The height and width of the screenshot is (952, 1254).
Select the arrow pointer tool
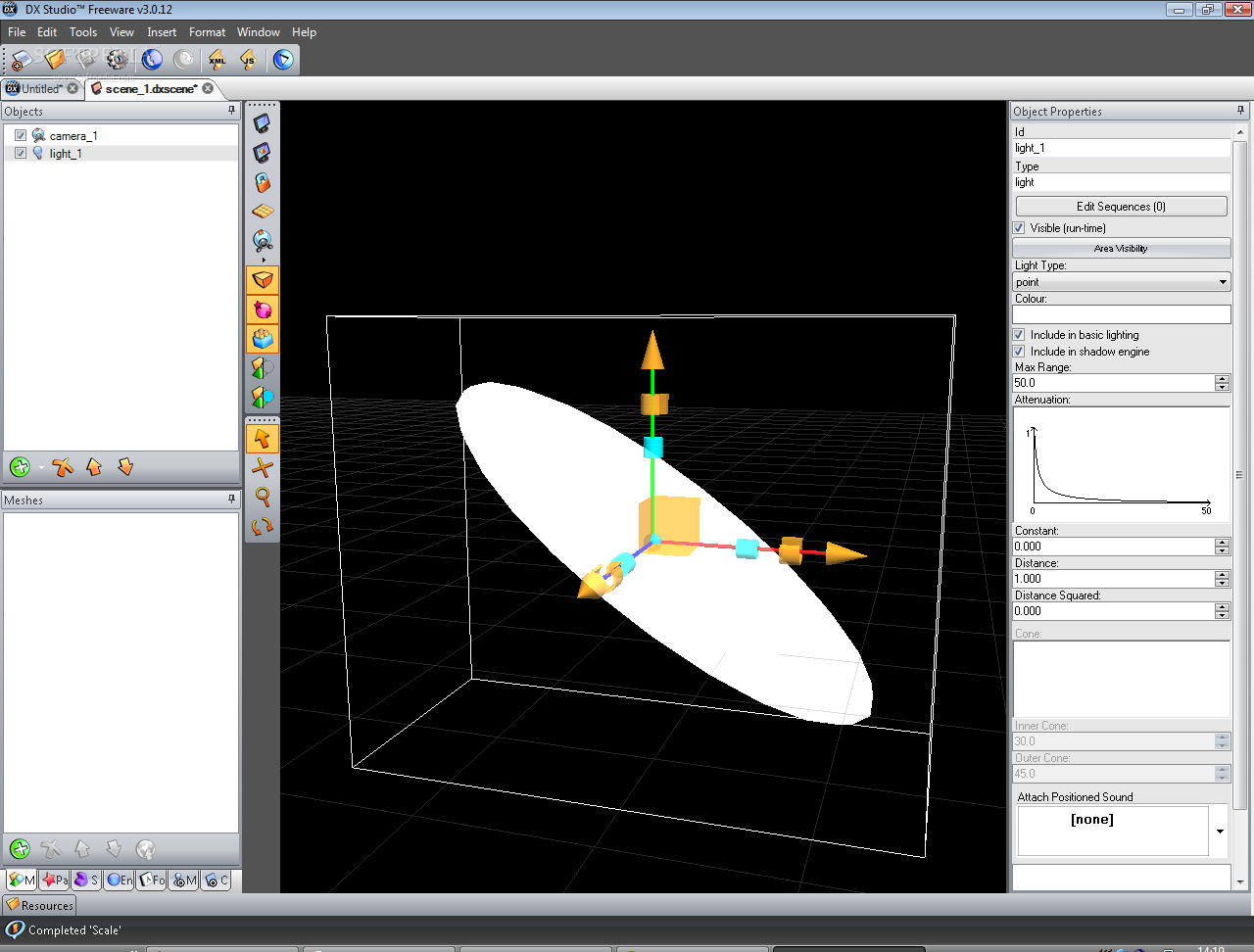pyautogui.click(x=263, y=439)
